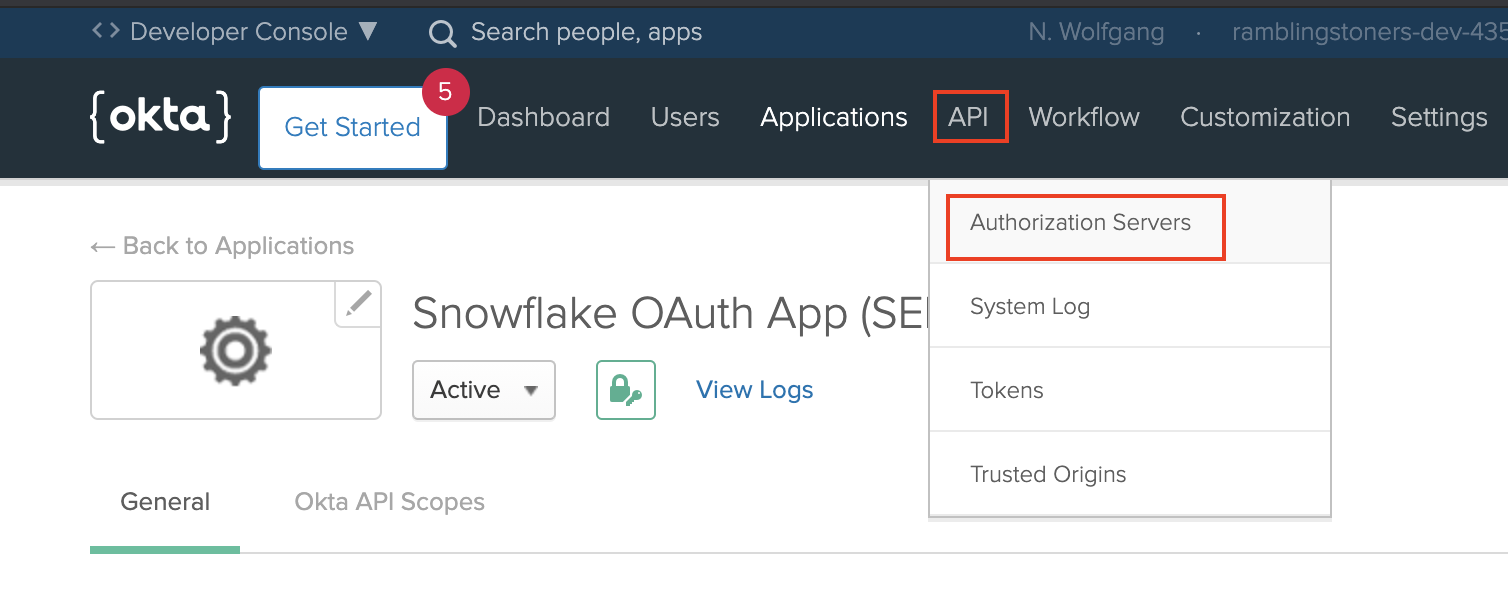Image resolution: width=1508 pixels, height=606 pixels.
Task: Click the green lock-and-key credentials icon
Action: pos(625,389)
